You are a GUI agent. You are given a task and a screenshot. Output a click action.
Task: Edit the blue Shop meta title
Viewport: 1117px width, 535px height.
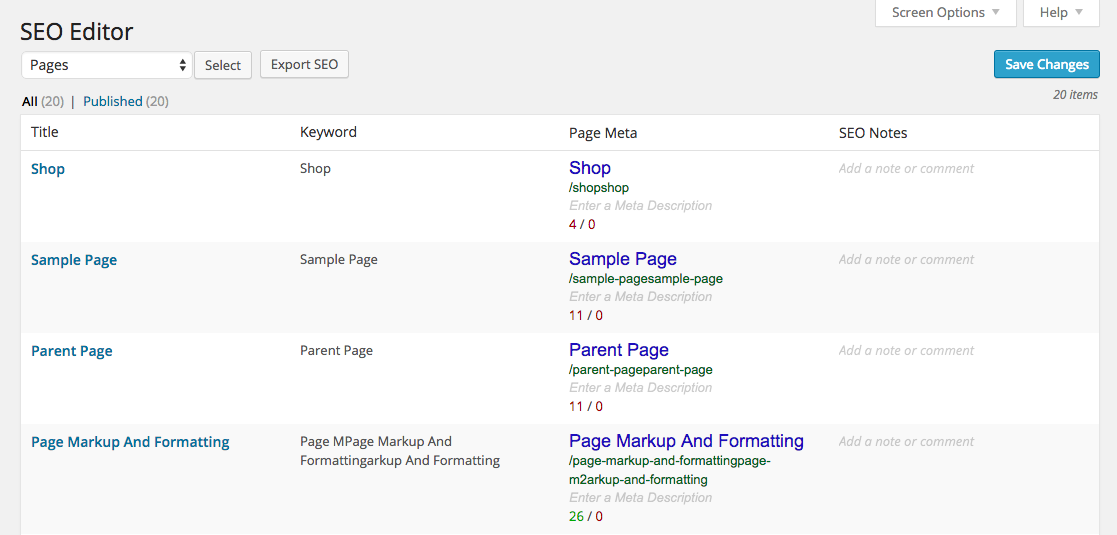coord(590,168)
